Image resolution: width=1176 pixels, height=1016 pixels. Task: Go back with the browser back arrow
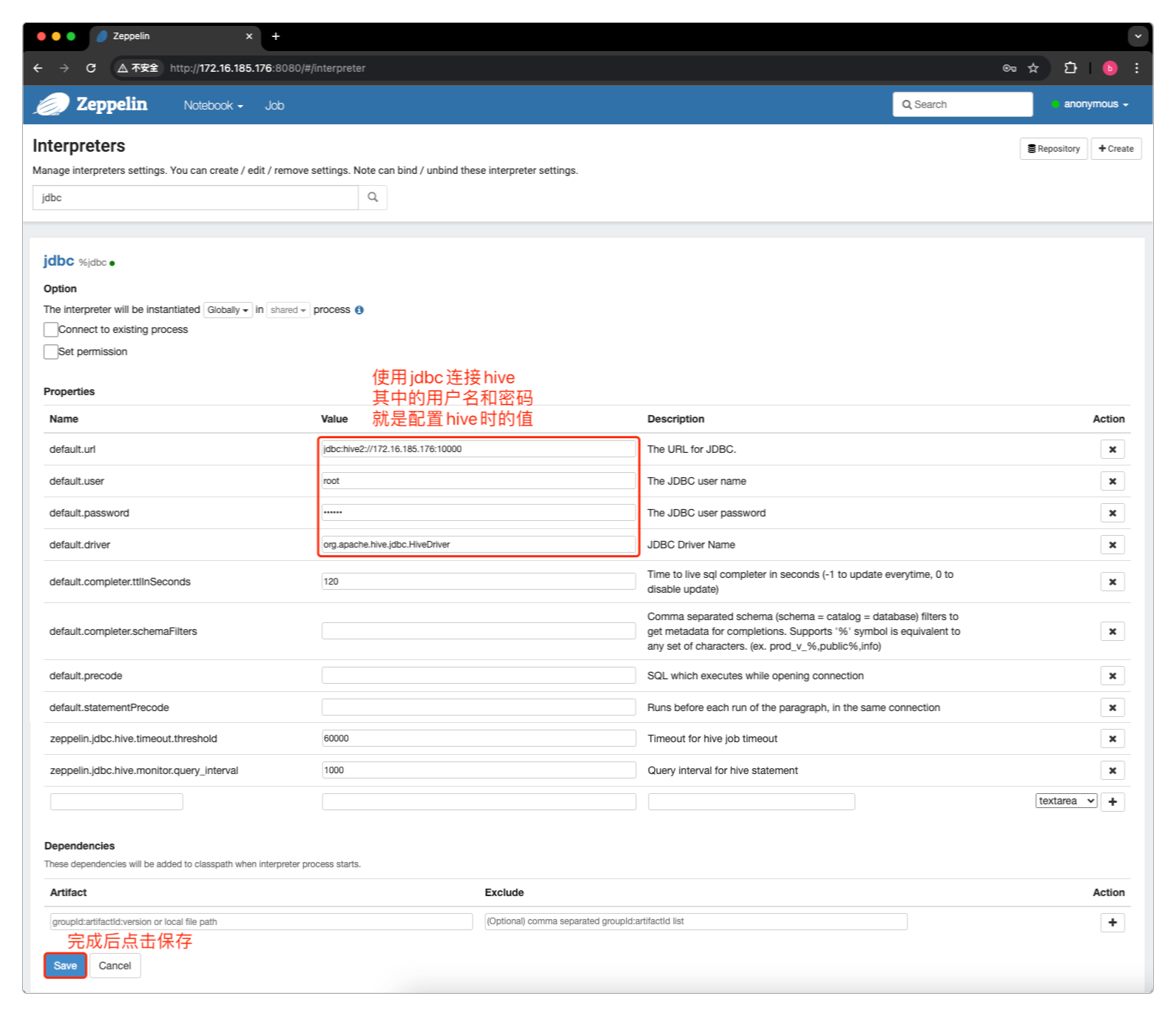(x=38, y=68)
